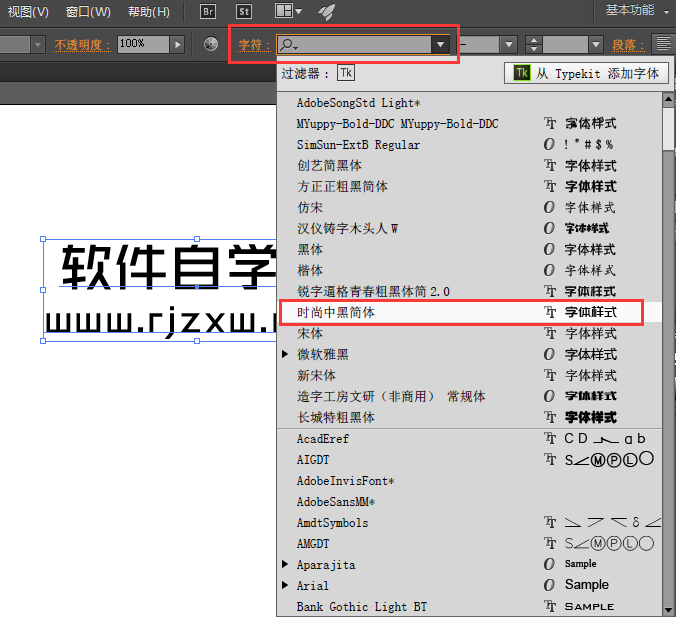Click the recolor artwork wheel icon
The height and width of the screenshot is (617, 676).
(210, 44)
